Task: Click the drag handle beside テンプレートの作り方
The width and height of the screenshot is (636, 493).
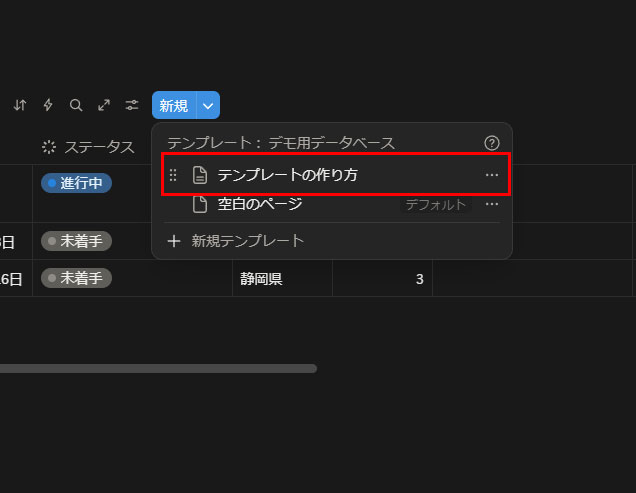Action: point(173,175)
